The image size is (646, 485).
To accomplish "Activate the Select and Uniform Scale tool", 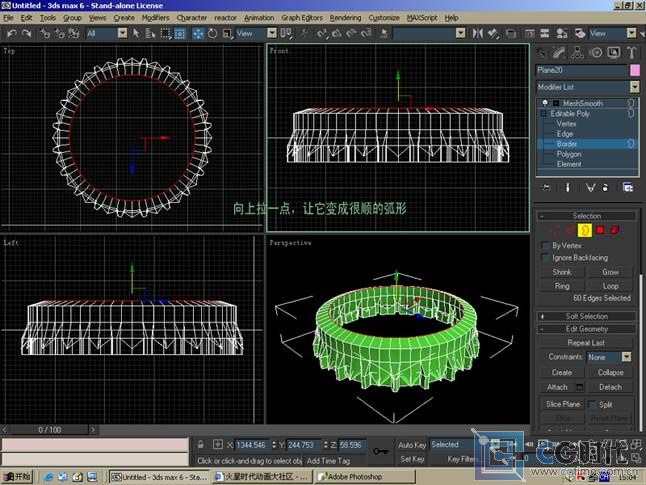I will [x=227, y=33].
